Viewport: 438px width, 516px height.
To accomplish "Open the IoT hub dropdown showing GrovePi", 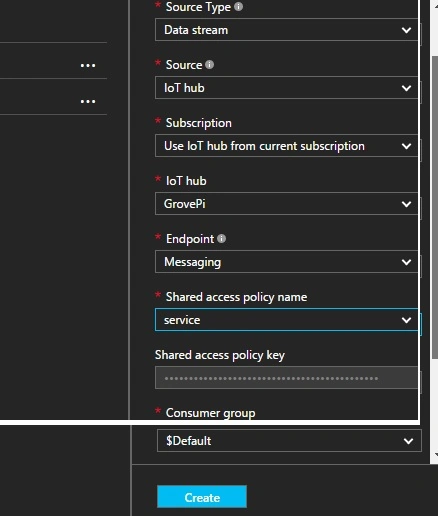I will [x=287, y=204].
